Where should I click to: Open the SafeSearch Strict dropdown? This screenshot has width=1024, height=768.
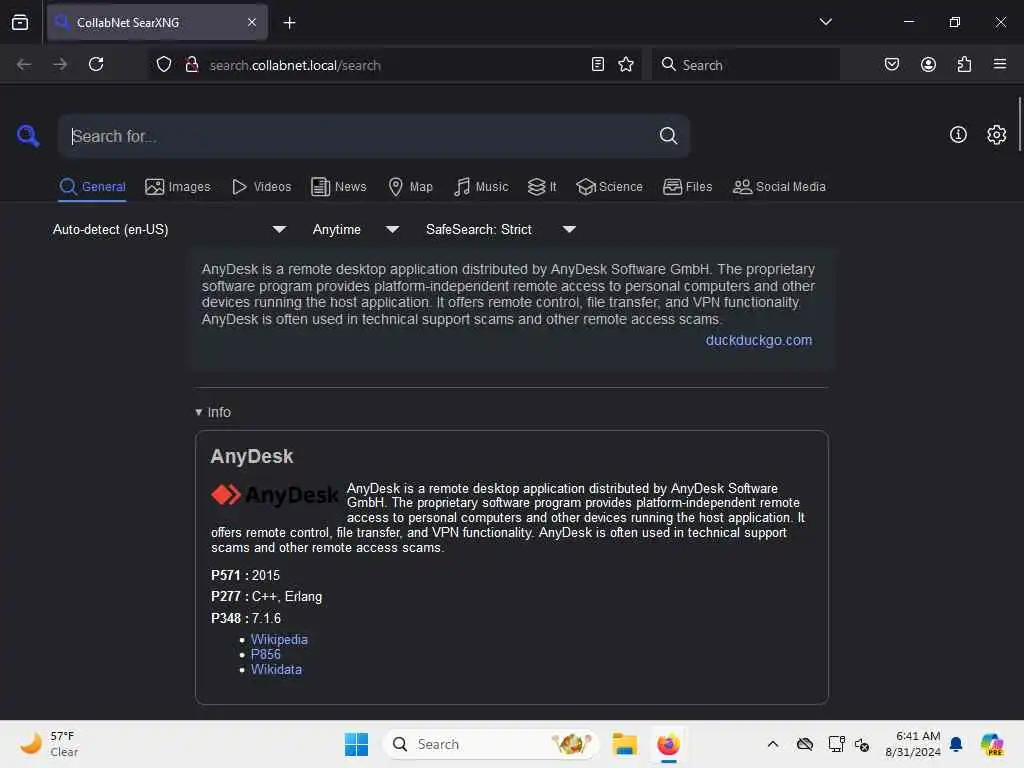[x=500, y=229]
